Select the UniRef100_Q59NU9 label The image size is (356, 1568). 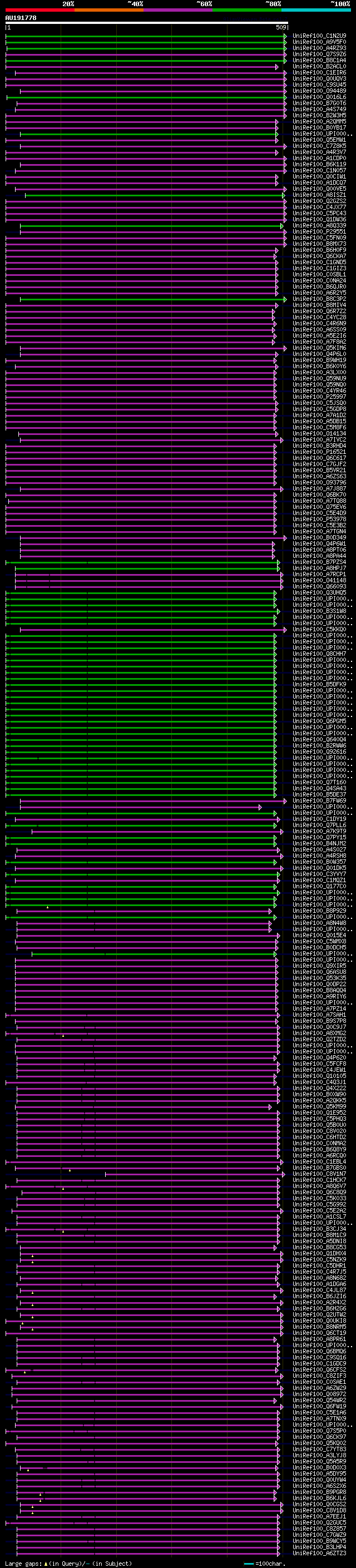click(319, 379)
